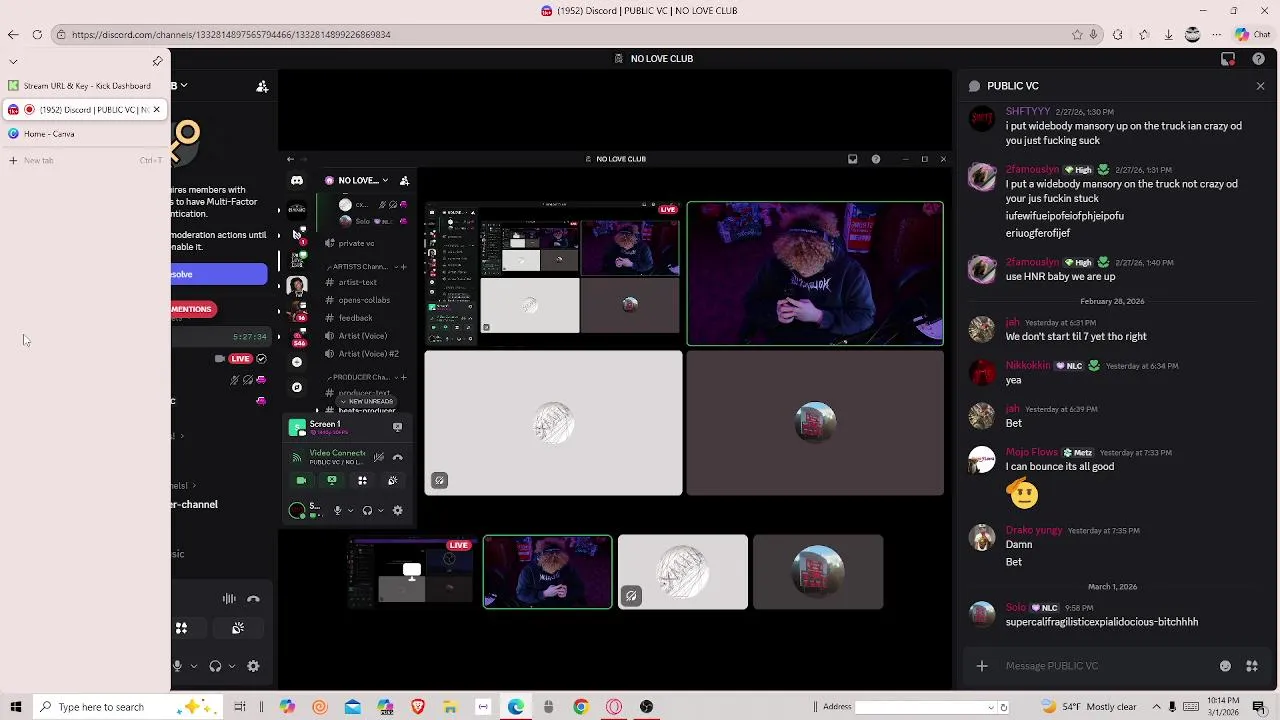The image size is (1280, 720).
Task: Toggle headphones deafen in outer Discord panel
Action: [215, 666]
